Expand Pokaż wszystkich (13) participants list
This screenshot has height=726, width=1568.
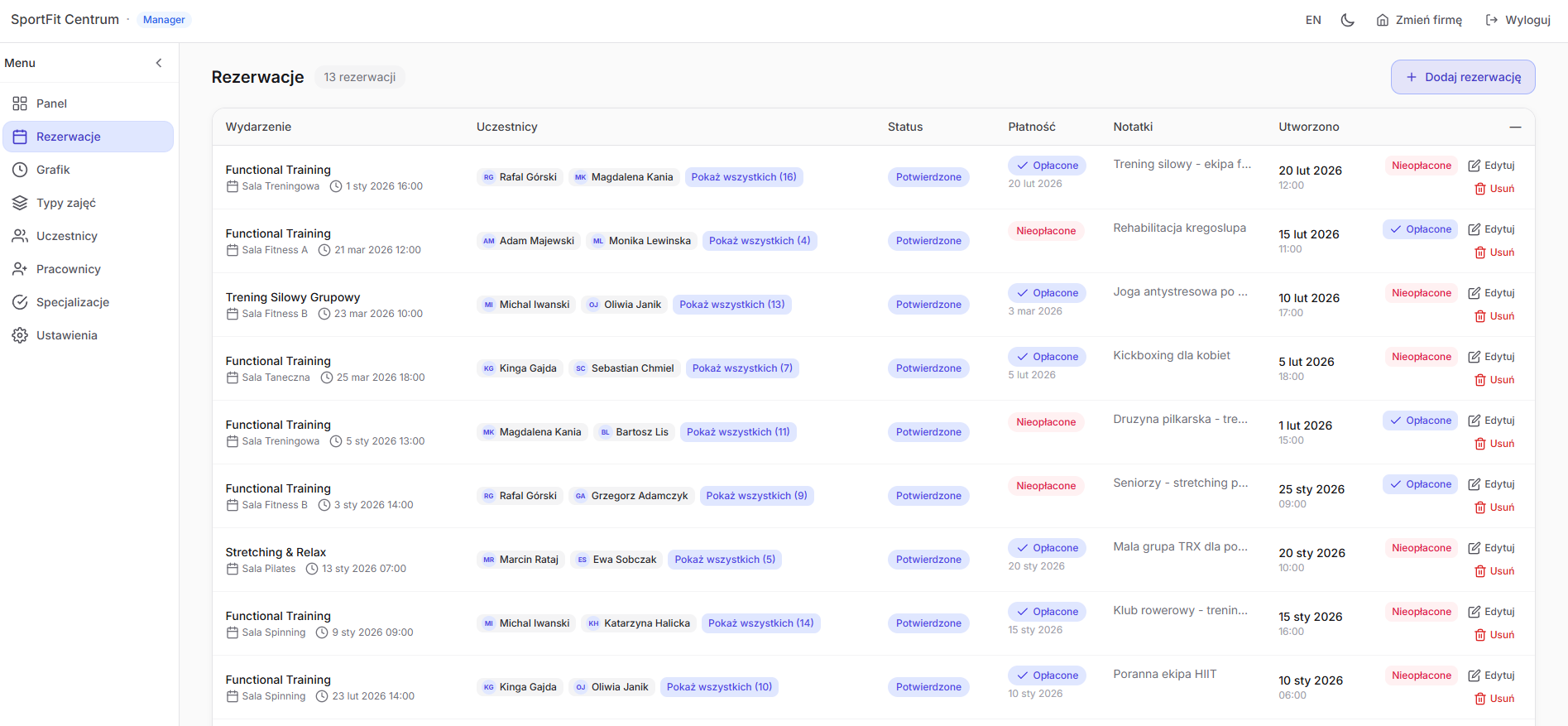click(x=731, y=305)
